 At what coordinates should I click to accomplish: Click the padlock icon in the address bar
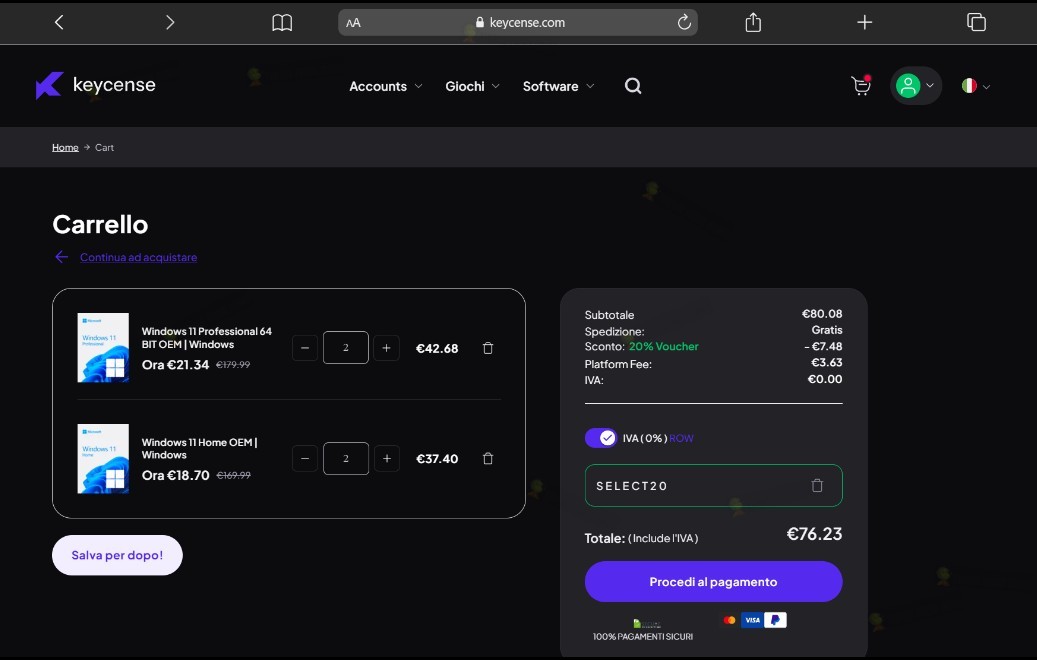point(480,22)
